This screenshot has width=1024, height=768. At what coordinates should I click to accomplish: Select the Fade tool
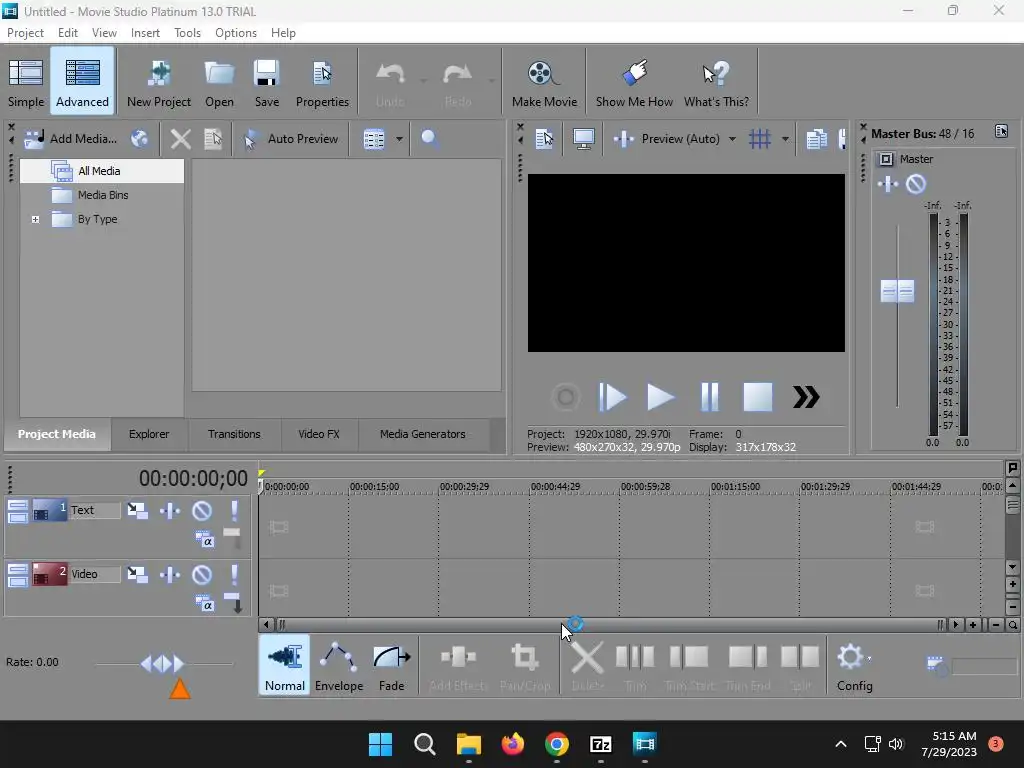pyautogui.click(x=391, y=665)
